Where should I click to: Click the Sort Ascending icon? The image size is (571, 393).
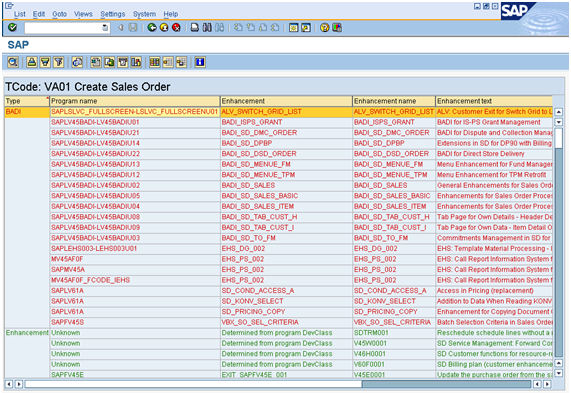click(x=32, y=62)
